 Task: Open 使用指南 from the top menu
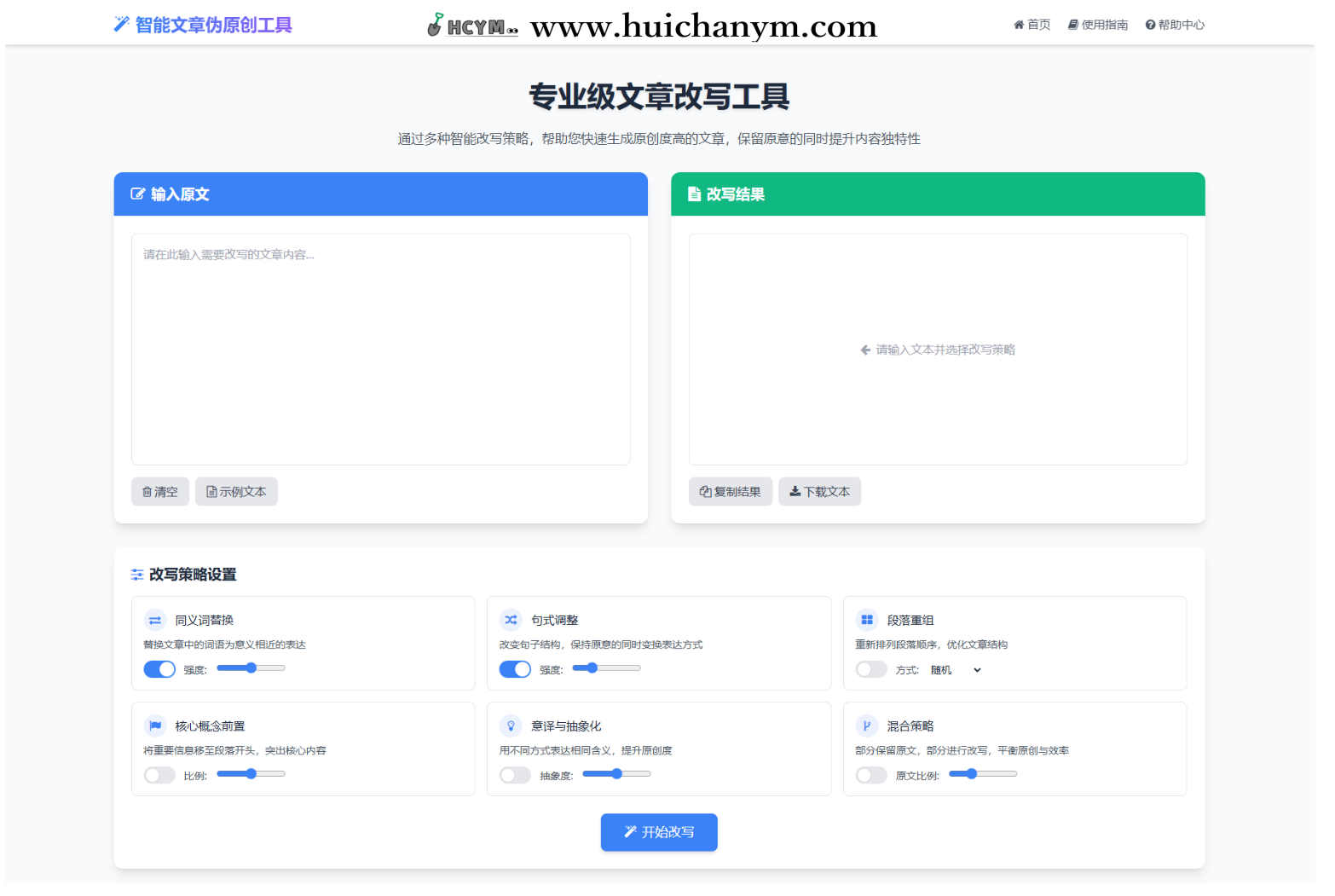(1098, 25)
